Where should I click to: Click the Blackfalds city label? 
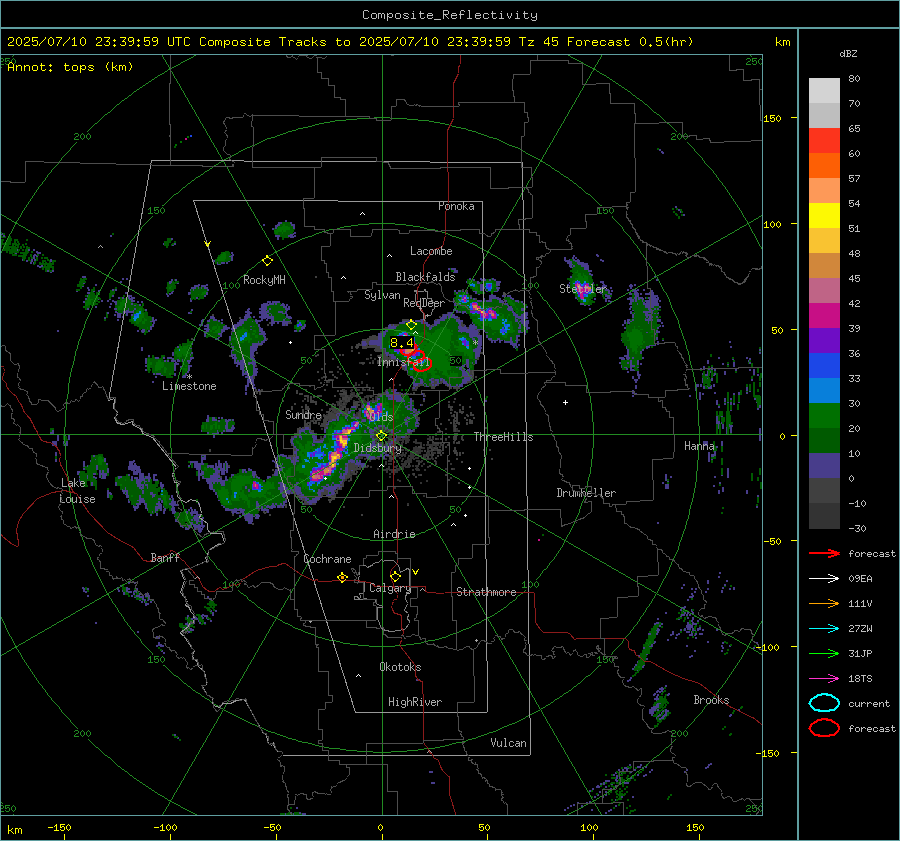coord(425,277)
